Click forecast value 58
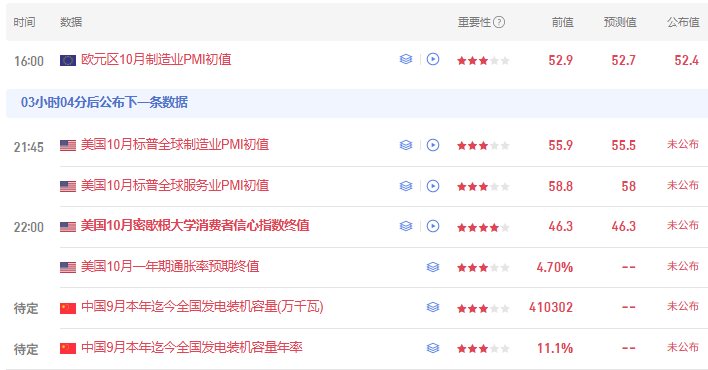Screen dimensions: 708x370 click(x=629, y=186)
